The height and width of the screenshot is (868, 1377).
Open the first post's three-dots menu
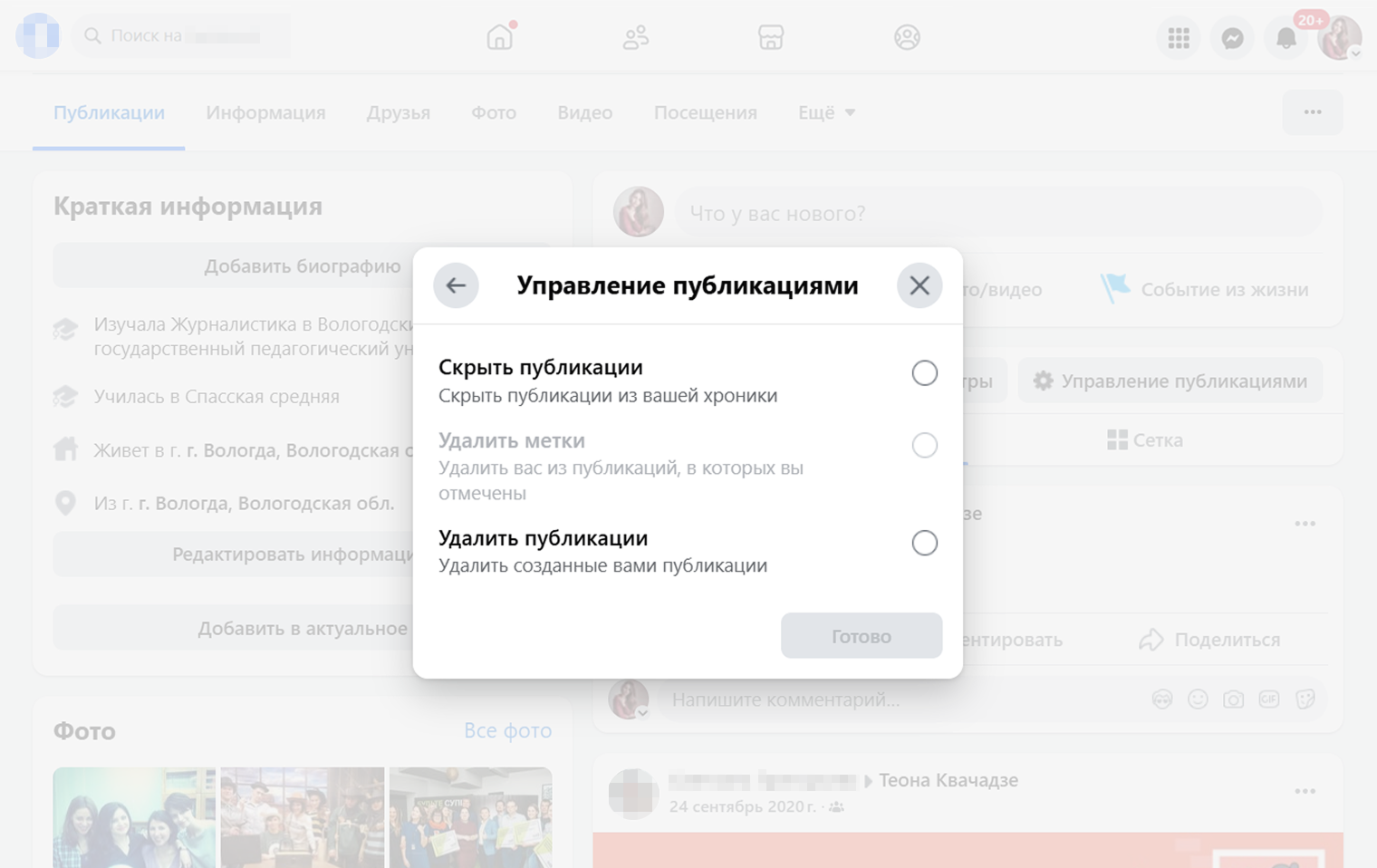click(x=1305, y=524)
